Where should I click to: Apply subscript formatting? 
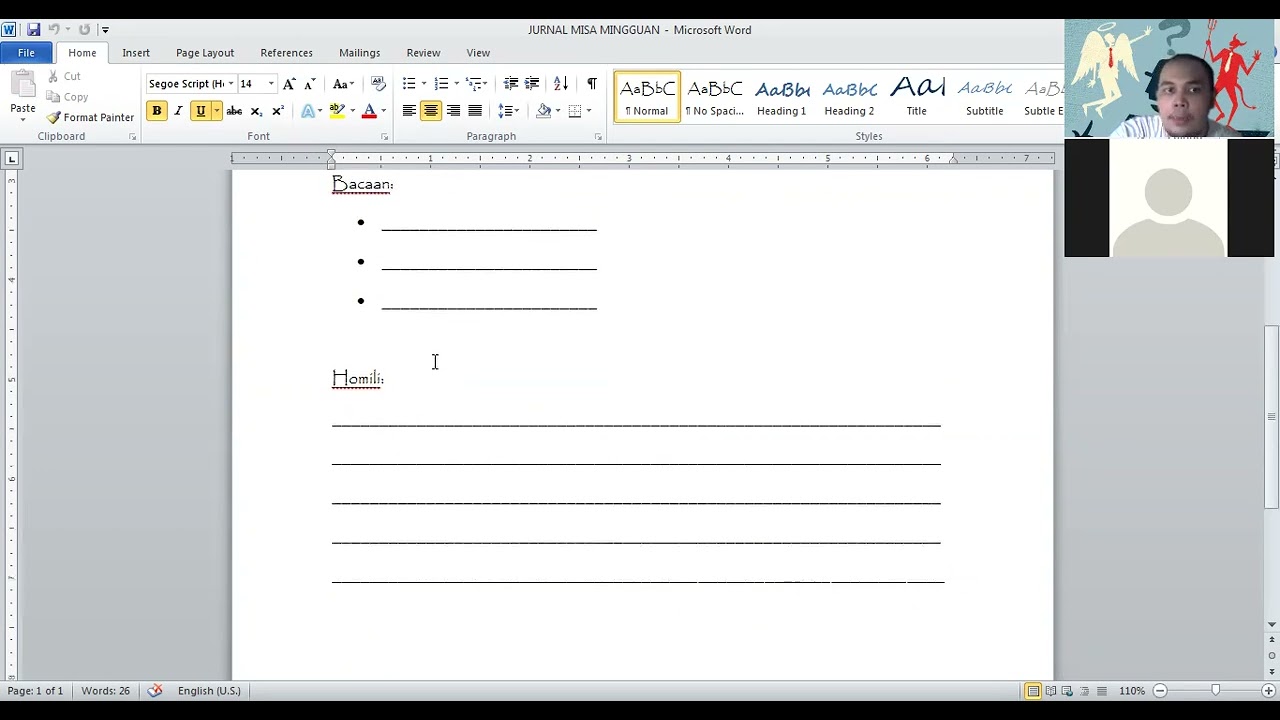tap(256, 111)
